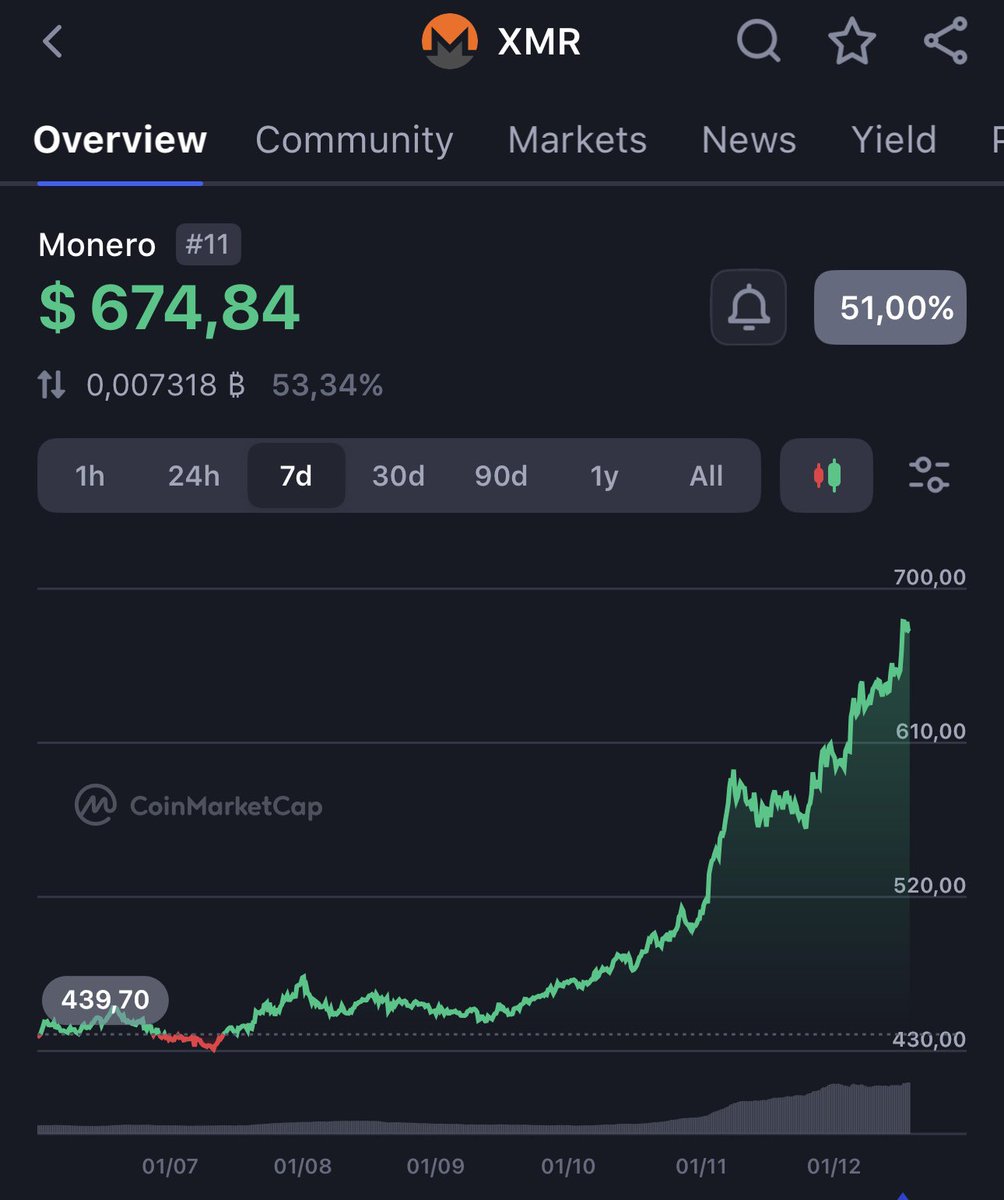Tap the 439,70 price label bubble
The image size is (1004, 1200).
pyautogui.click(x=104, y=999)
